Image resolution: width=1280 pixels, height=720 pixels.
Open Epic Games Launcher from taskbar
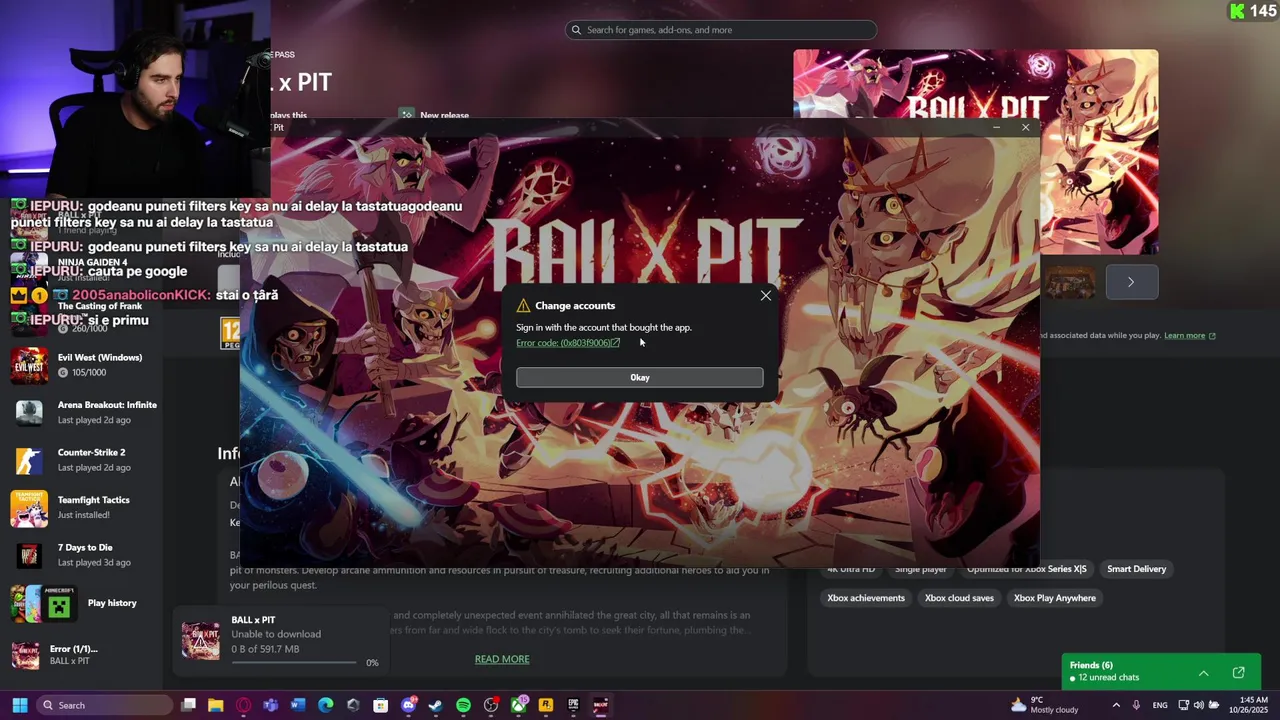pyautogui.click(x=573, y=705)
